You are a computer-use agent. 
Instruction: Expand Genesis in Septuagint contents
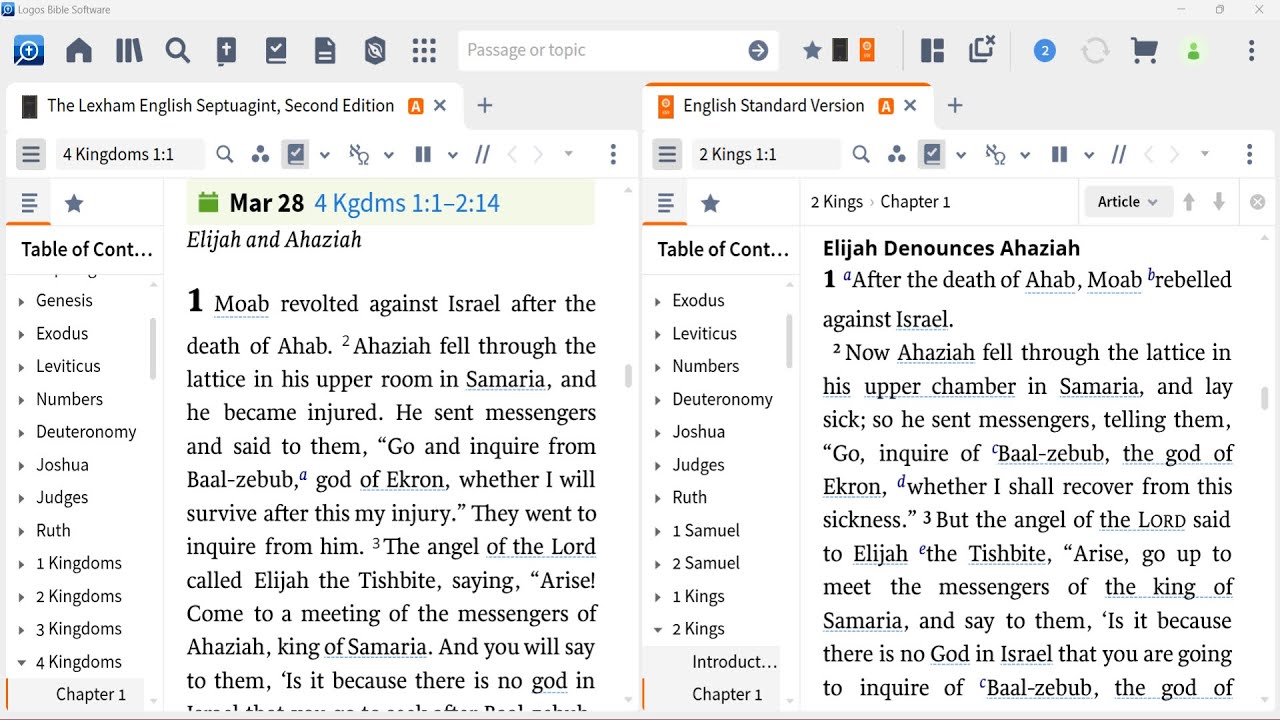(22, 301)
